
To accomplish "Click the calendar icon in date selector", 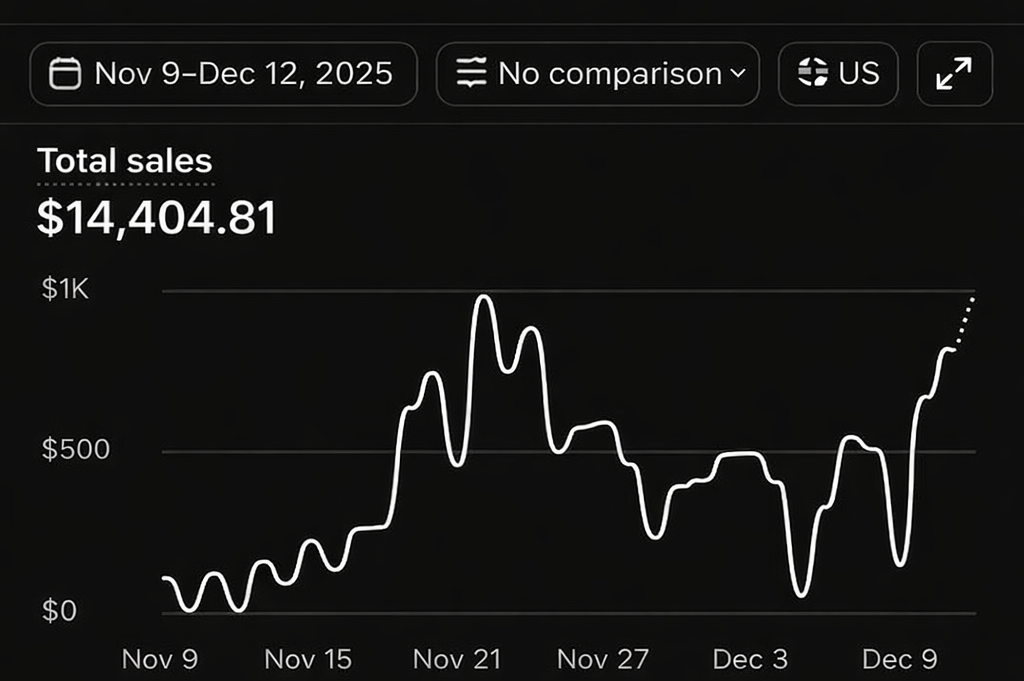I will pyautogui.click(x=65, y=74).
